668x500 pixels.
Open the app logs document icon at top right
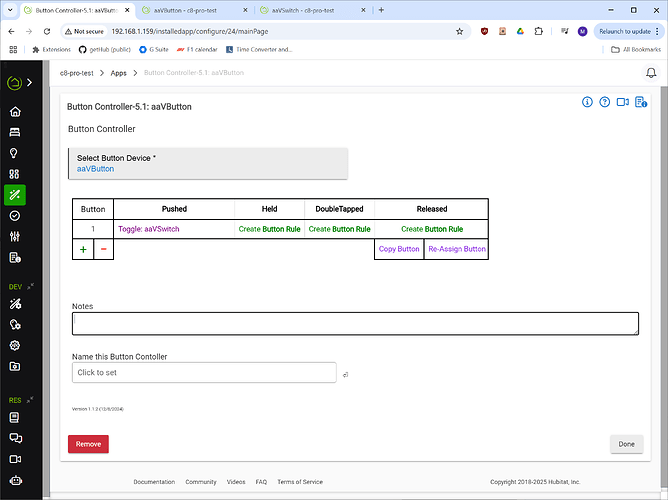click(641, 102)
